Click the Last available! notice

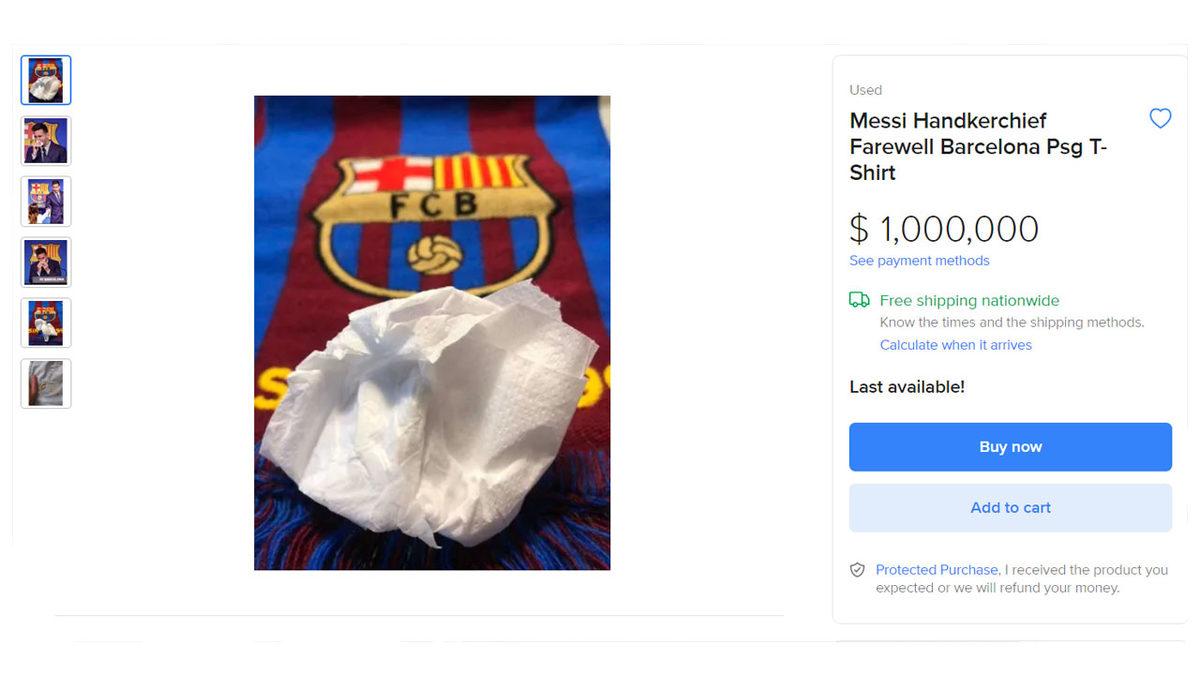906,386
